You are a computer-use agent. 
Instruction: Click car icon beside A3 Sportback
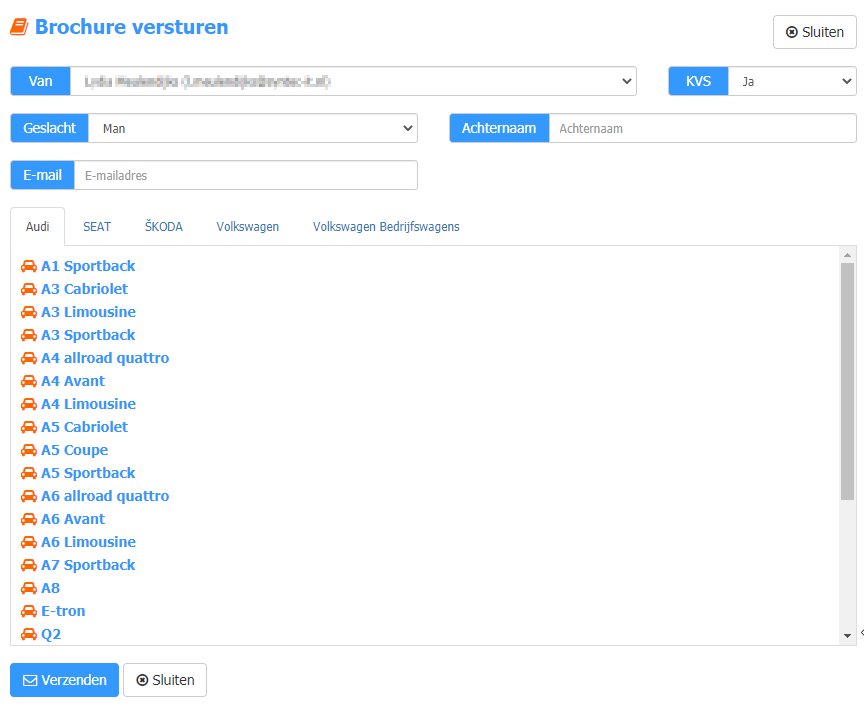coord(29,335)
